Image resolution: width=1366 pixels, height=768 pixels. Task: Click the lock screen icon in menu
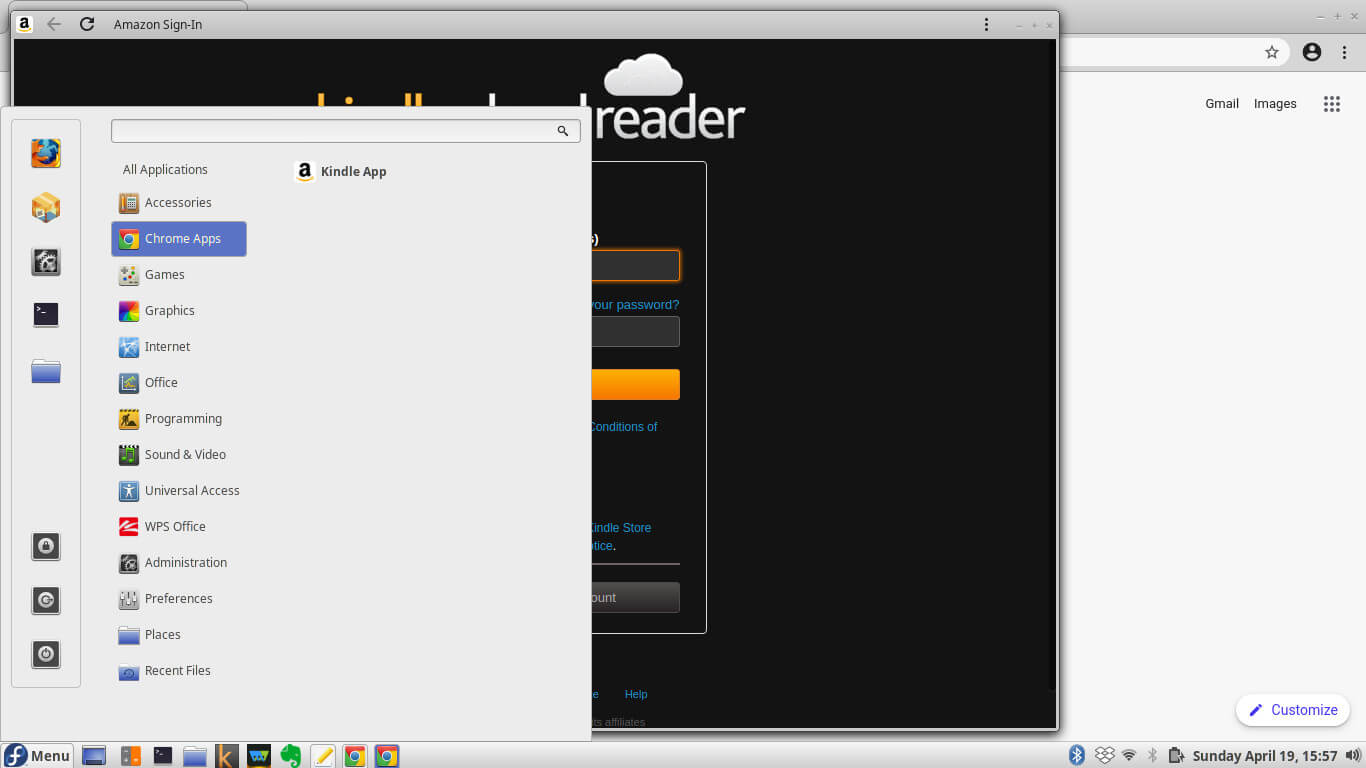pos(46,546)
